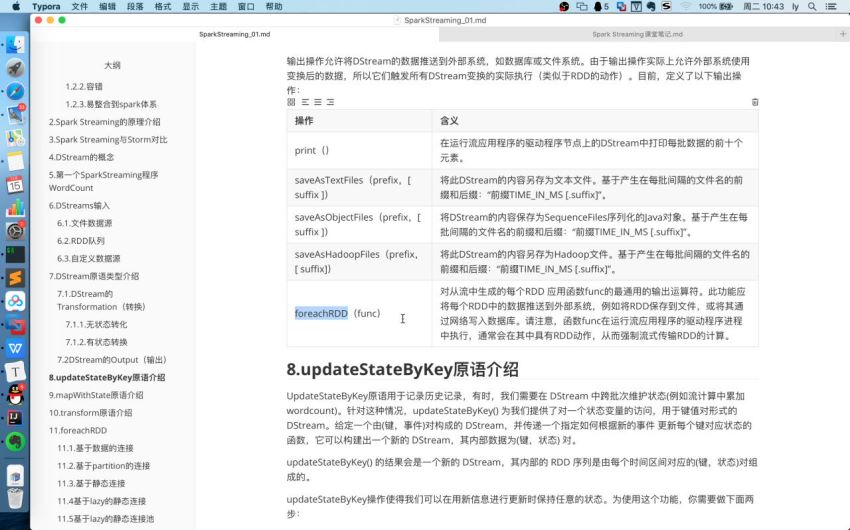Click the 8.updateStateByKey原语介绍 heading
This screenshot has height=530, width=850.
click(402, 370)
